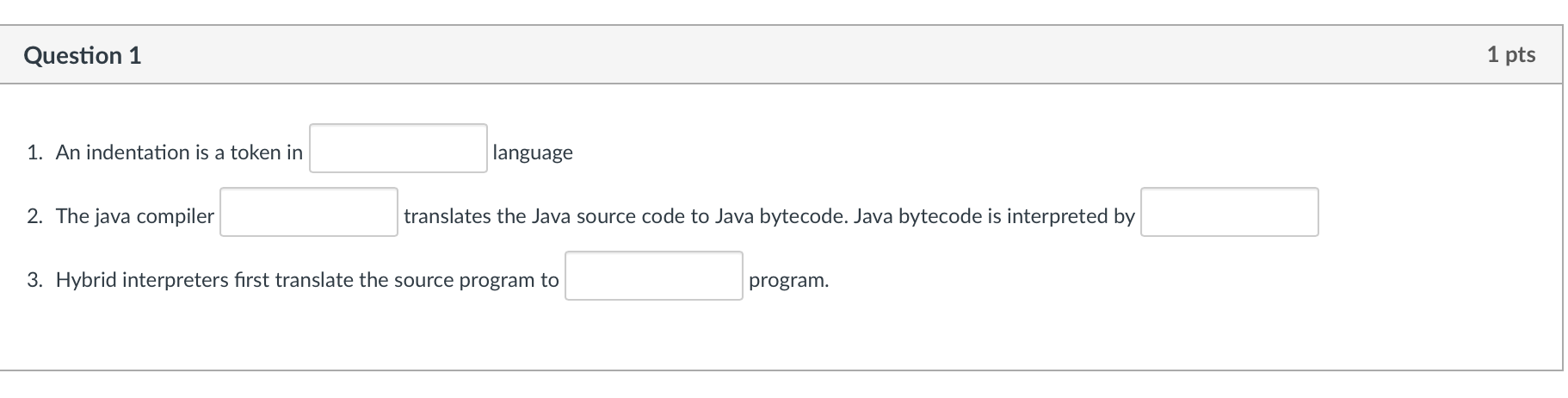The image size is (1568, 398).
Task: Select the blank after 'is interpreted by'
Action: tap(1230, 212)
